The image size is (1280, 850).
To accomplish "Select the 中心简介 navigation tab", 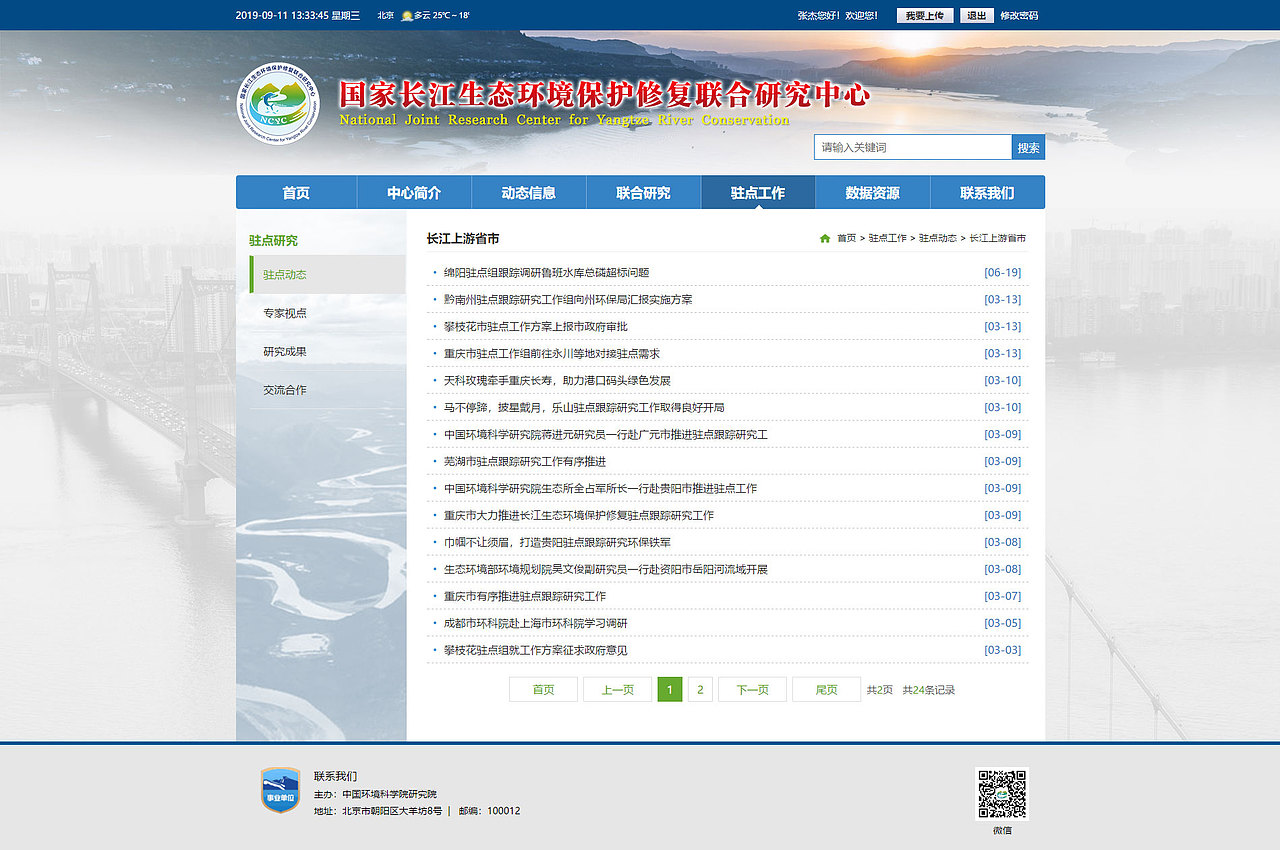I will (414, 191).
